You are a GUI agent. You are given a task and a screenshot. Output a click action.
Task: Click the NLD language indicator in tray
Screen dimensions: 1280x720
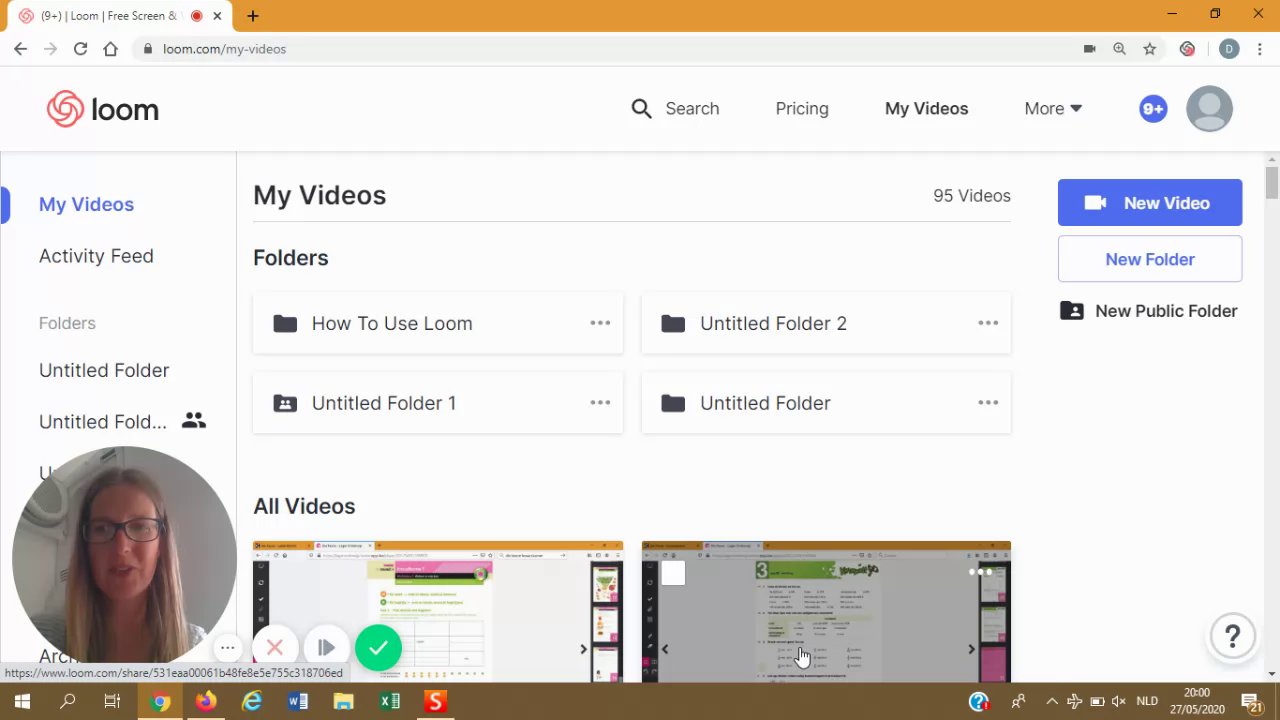1147,702
